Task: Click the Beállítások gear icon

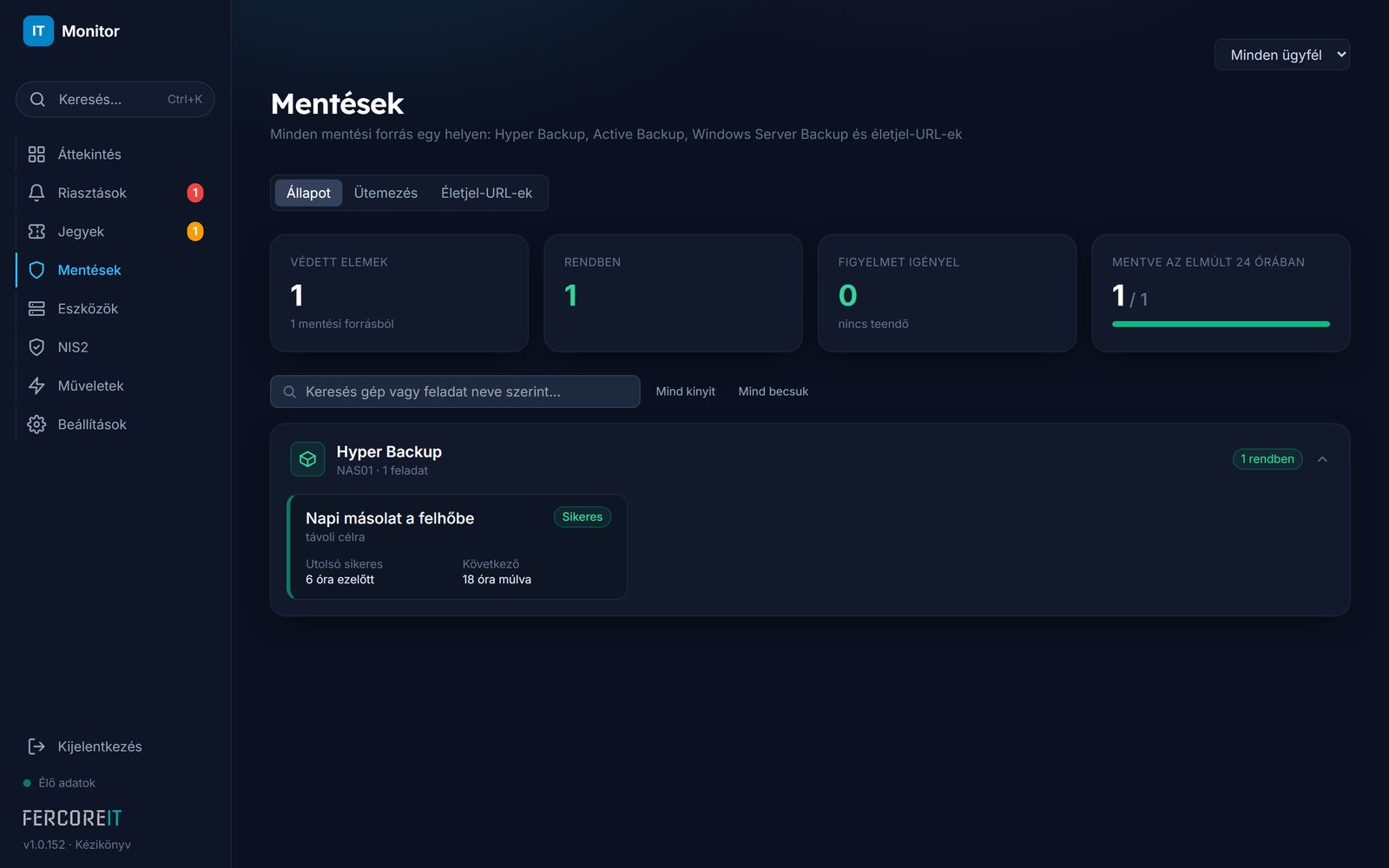Action: click(x=36, y=424)
